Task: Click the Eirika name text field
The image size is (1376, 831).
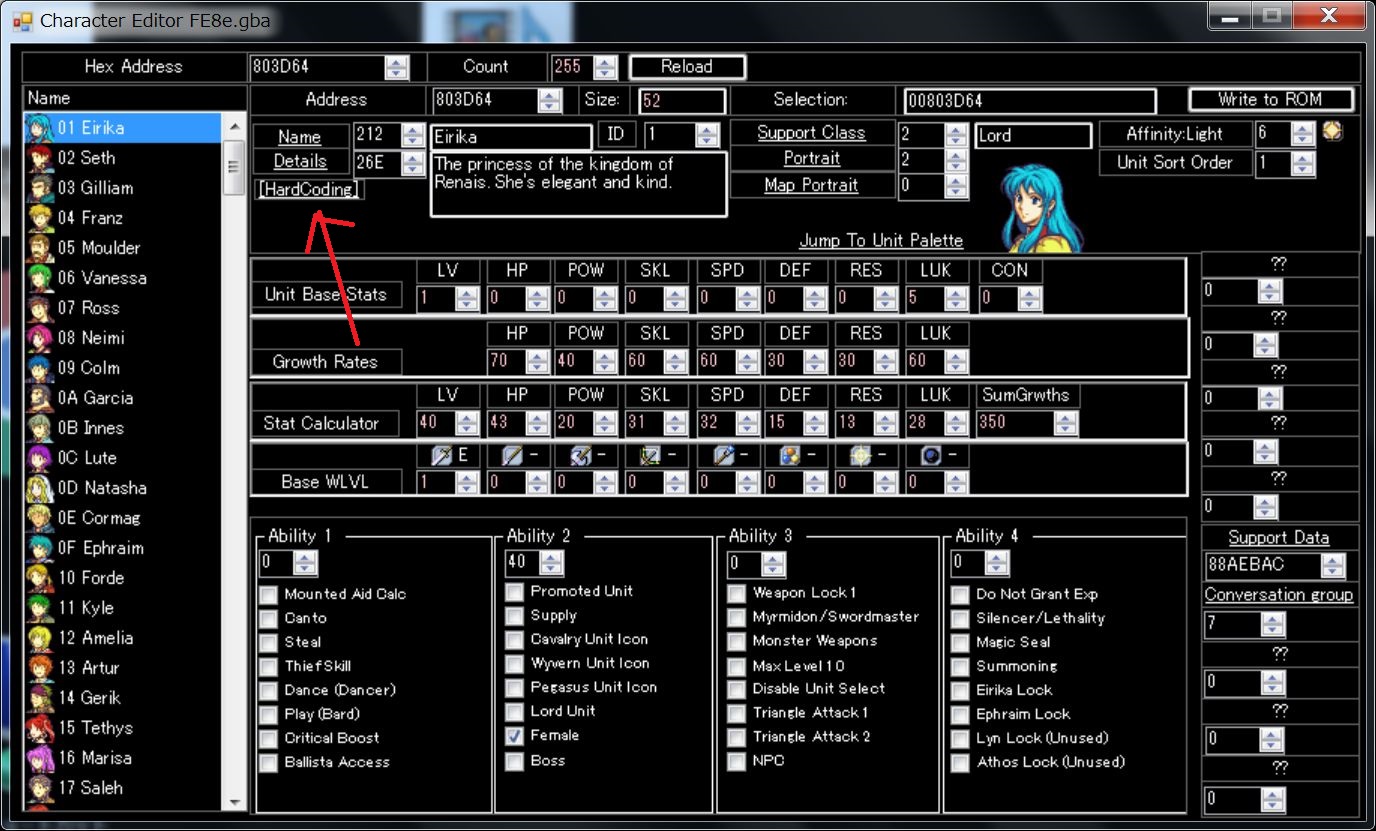Action: click(x=511, y=138)
